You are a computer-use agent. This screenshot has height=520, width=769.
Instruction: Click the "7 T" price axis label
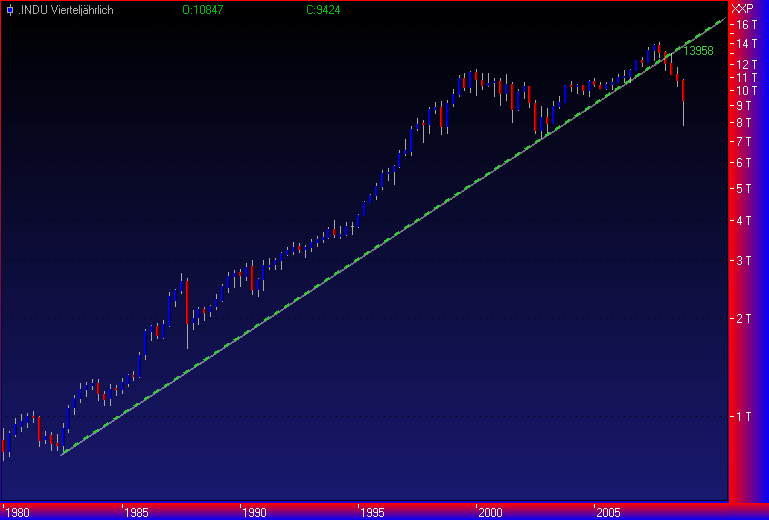pos(744,142)
